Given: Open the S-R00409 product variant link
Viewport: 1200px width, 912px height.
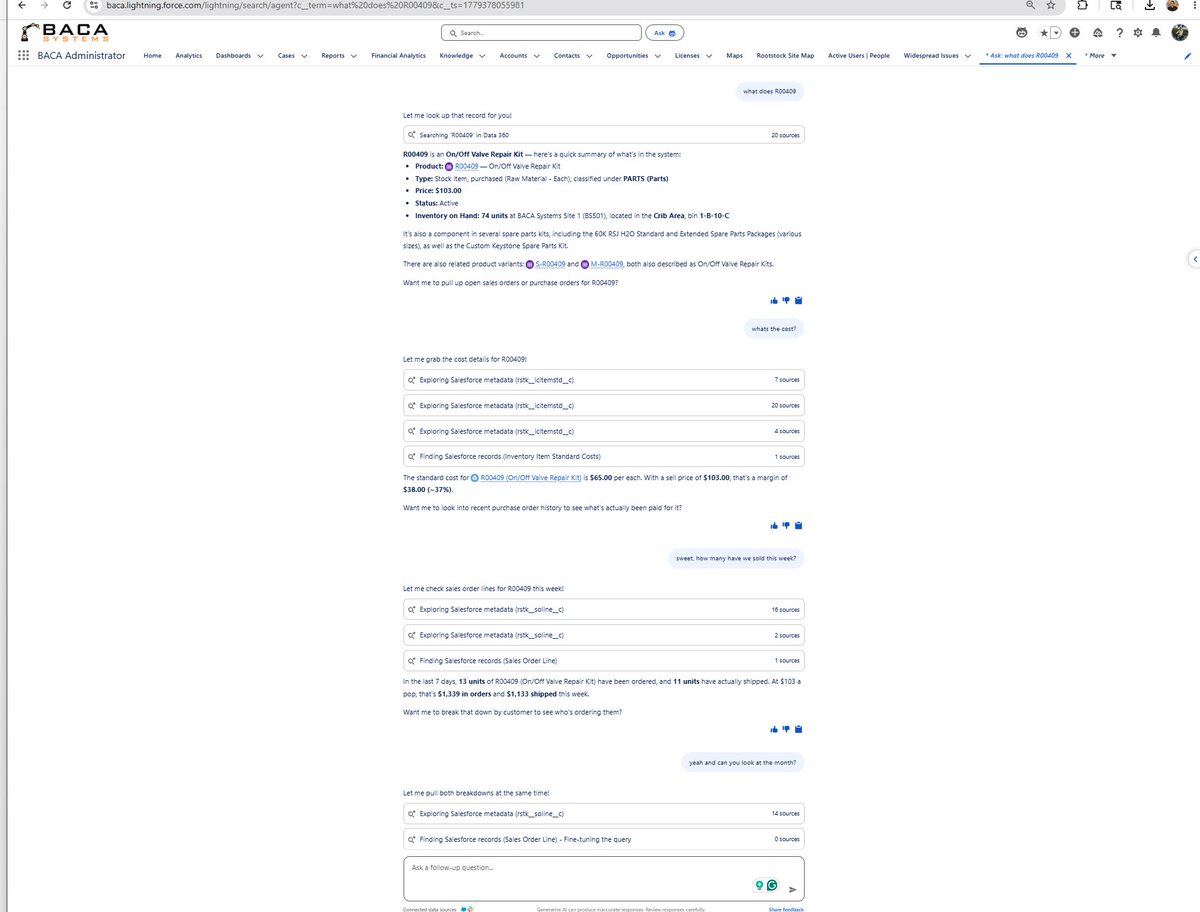Looking at the screenshot, I should 549,264.
